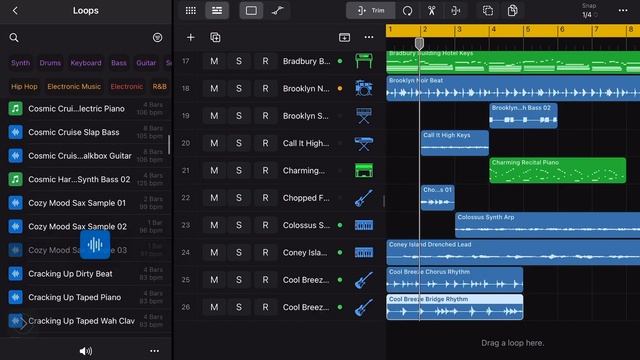Viewport: 640px width, 360px height.
Task: Select the Charming Recital Piano region
Action: pos(558,170)
